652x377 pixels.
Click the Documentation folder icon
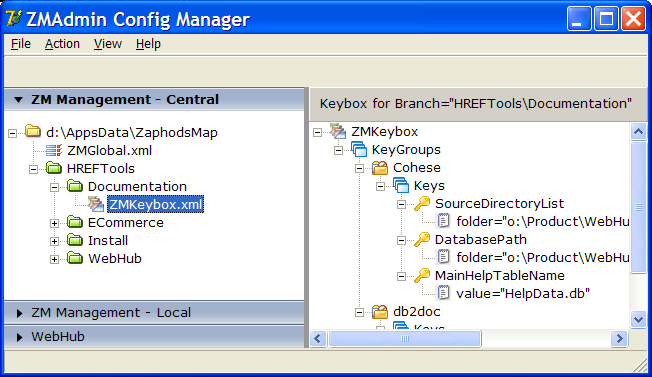click(75, 186)
